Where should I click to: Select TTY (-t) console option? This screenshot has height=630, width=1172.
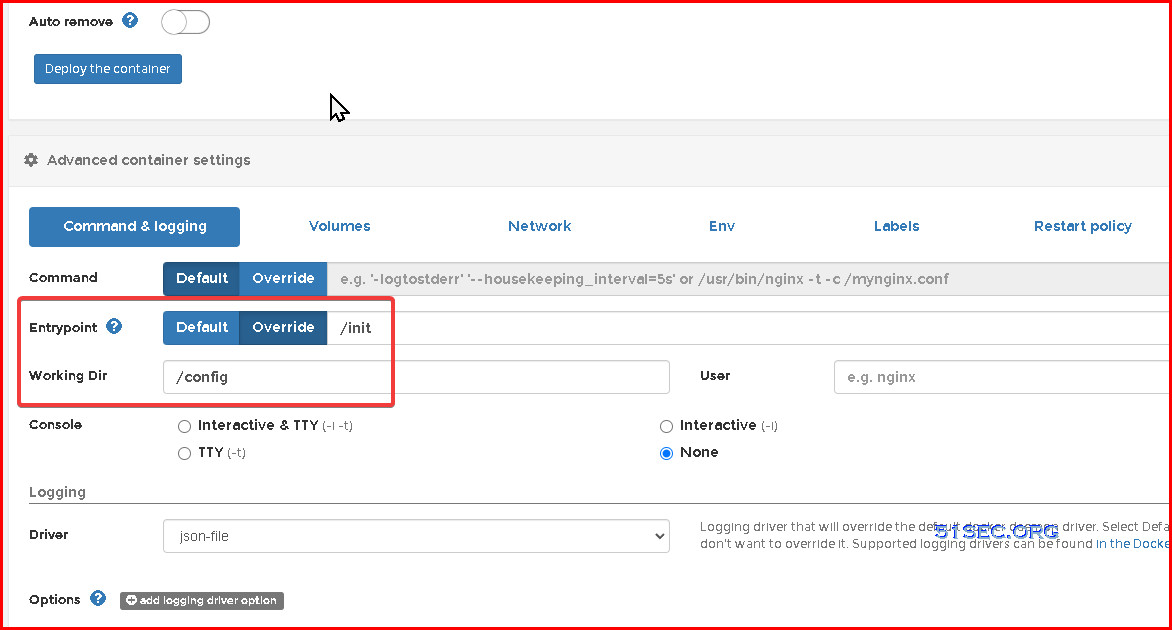pos(185,453)
